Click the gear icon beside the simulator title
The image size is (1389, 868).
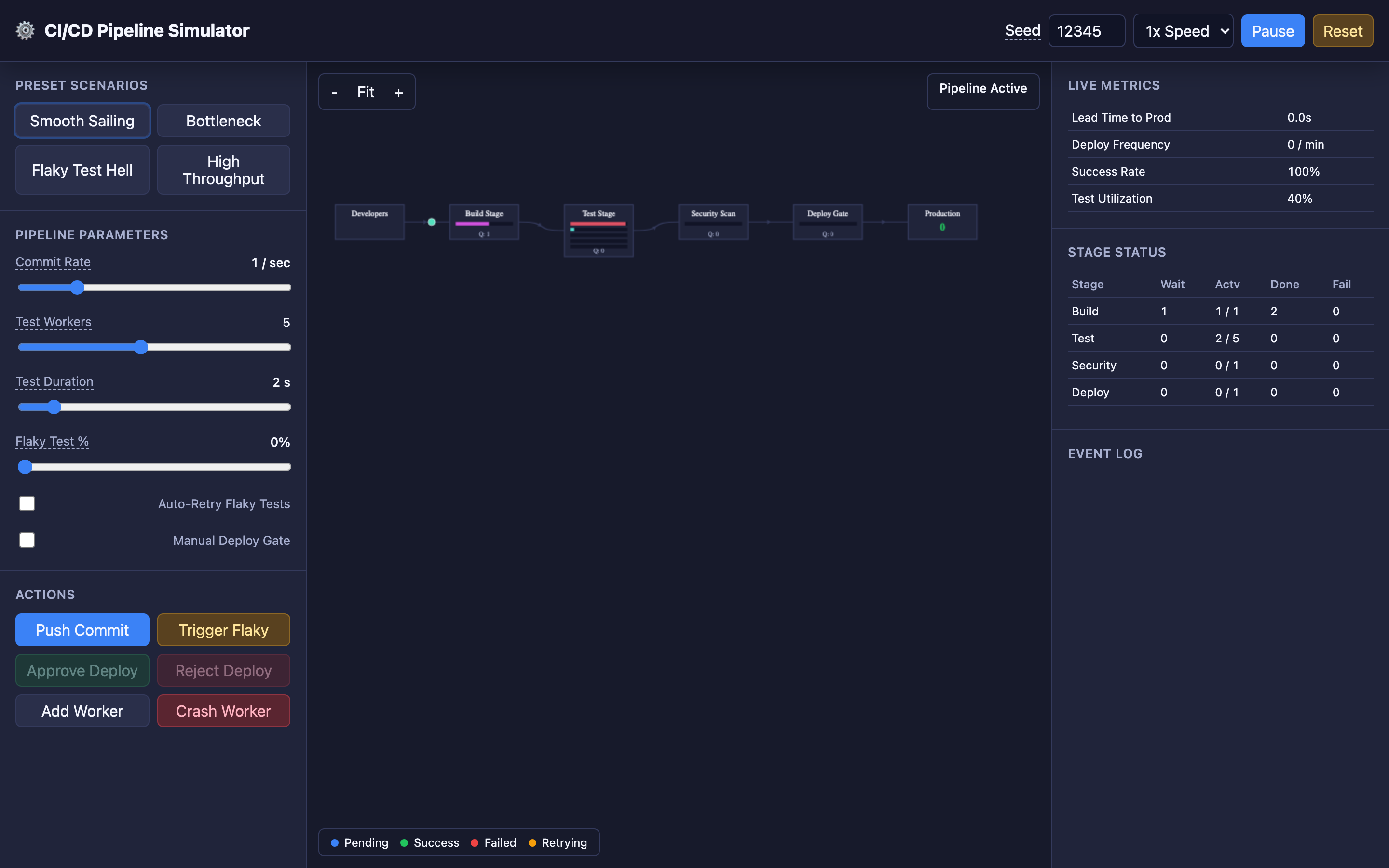[x=25, y=30]
